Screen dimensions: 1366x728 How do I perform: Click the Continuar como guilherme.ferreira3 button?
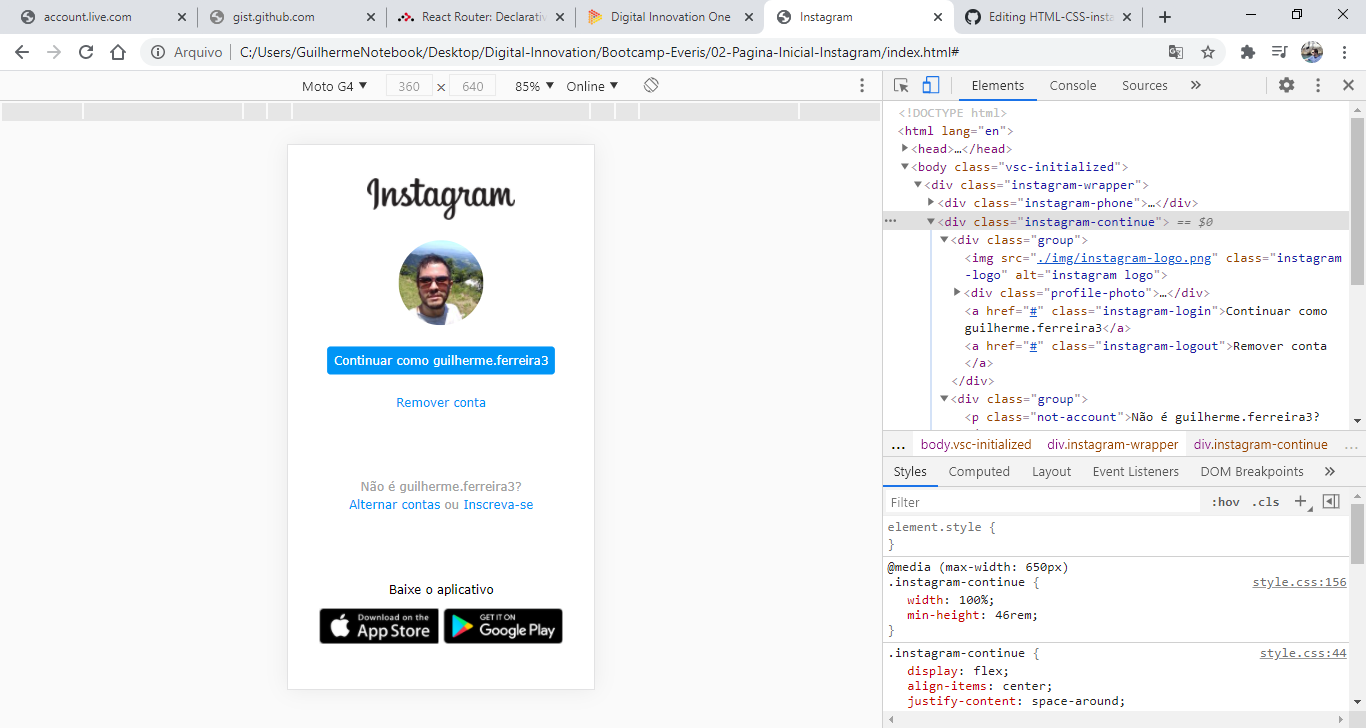440,361
